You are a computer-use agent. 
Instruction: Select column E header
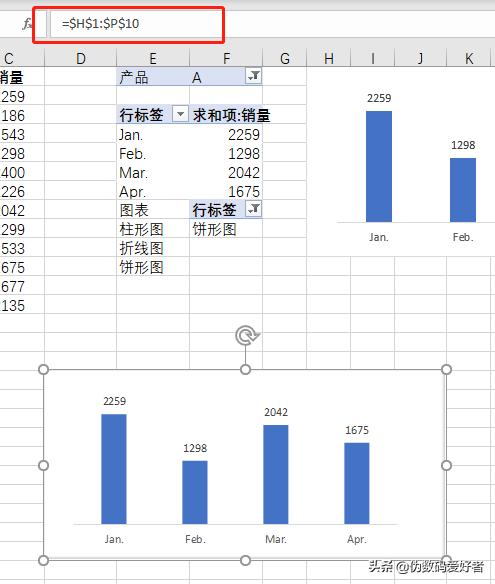[x=153, y=58]
